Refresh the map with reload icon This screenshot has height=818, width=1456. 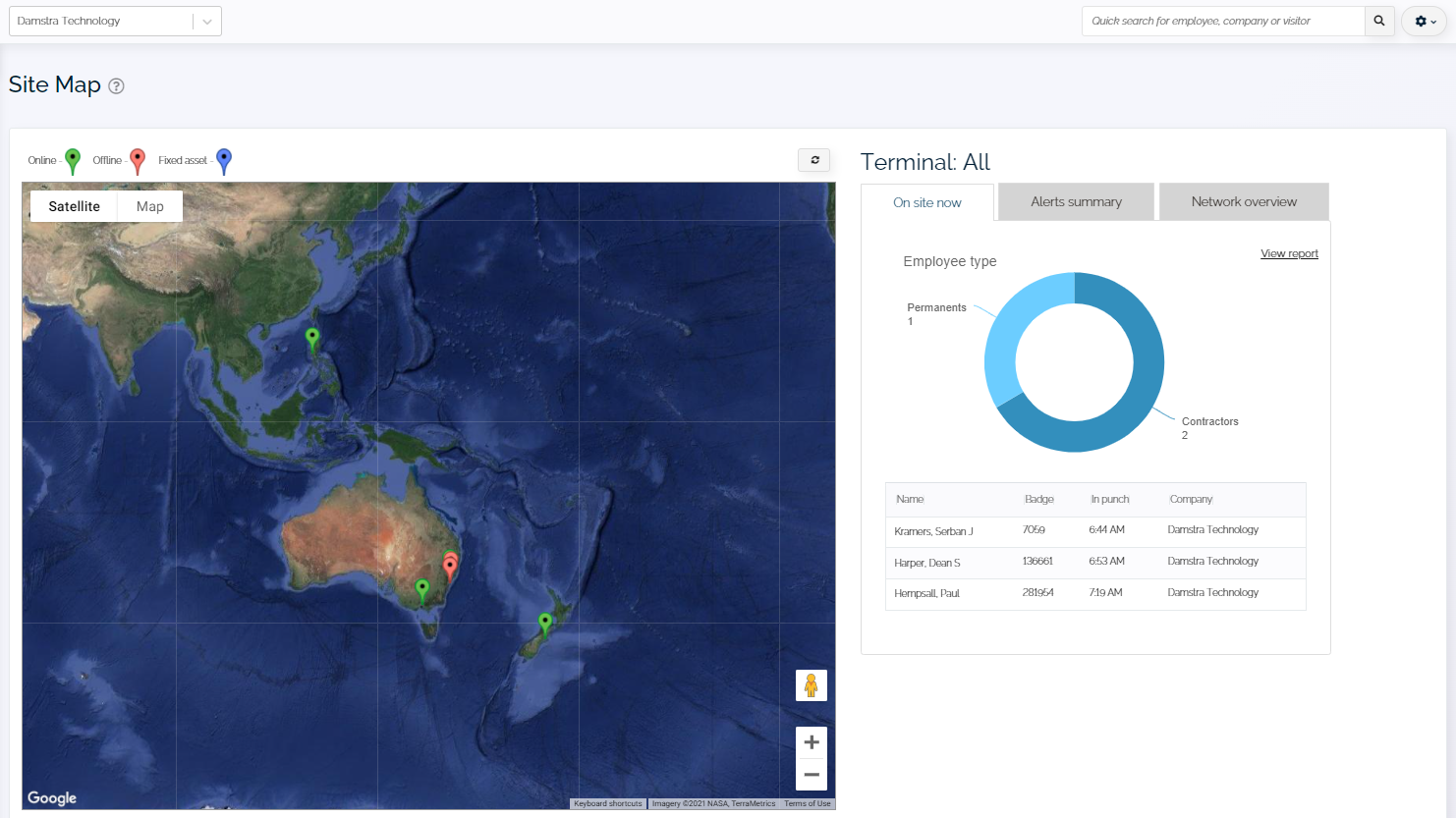[814, 160]
